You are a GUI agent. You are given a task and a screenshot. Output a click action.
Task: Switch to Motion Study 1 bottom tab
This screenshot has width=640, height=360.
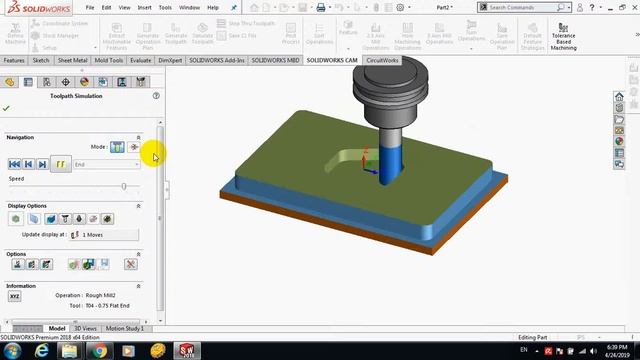click(x=124, y=329)
